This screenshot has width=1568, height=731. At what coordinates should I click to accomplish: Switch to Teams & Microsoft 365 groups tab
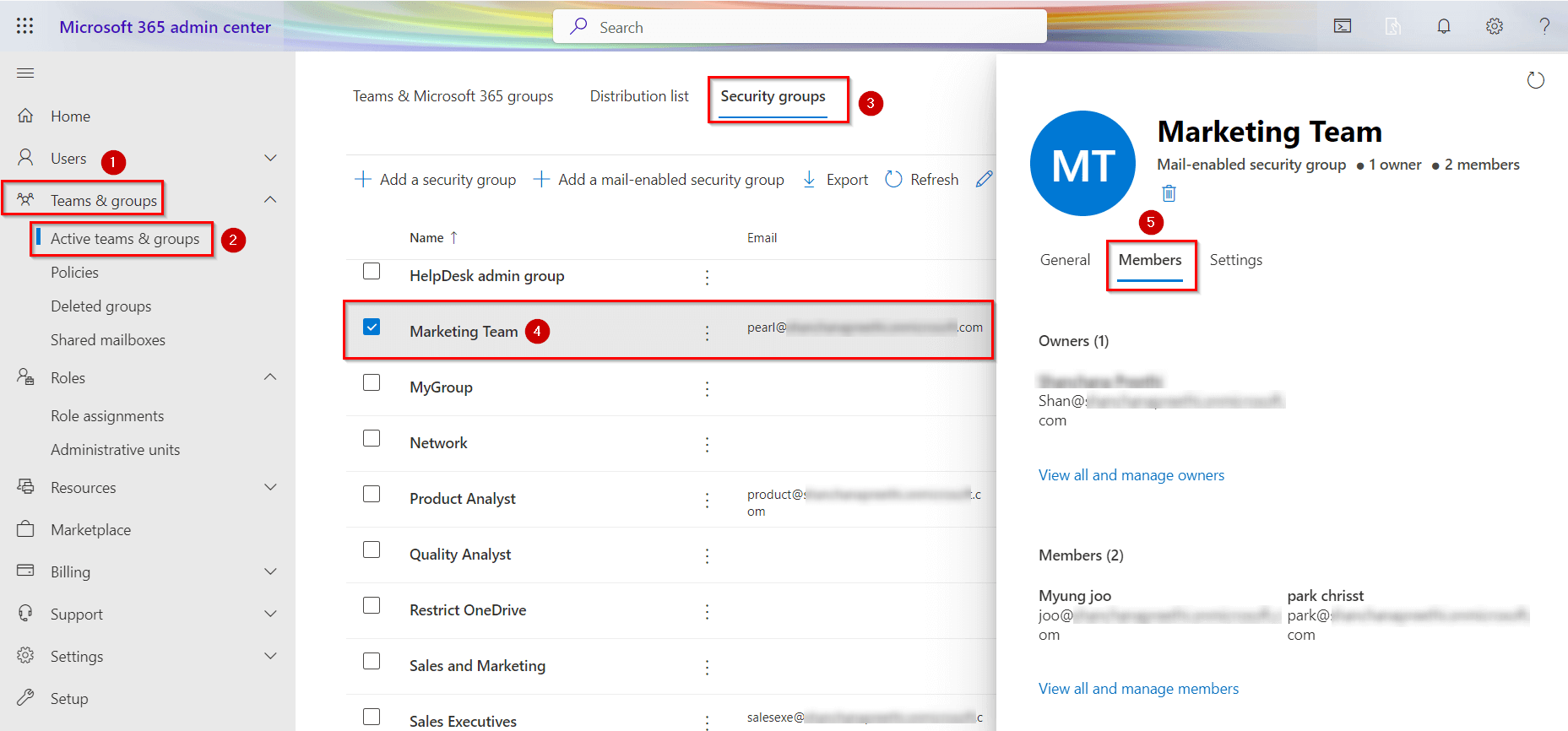click(x=453, y=96)
